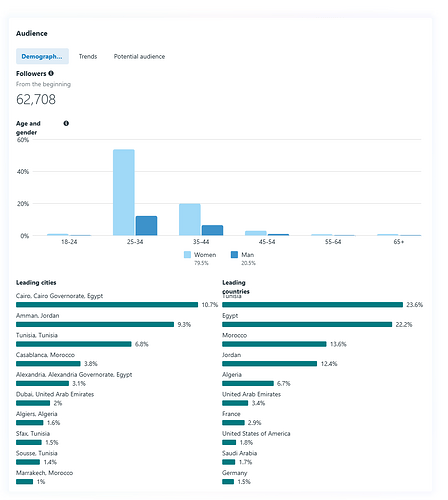
Task: Select the Women bar for ages 35-44
Action: pos(190,220)
